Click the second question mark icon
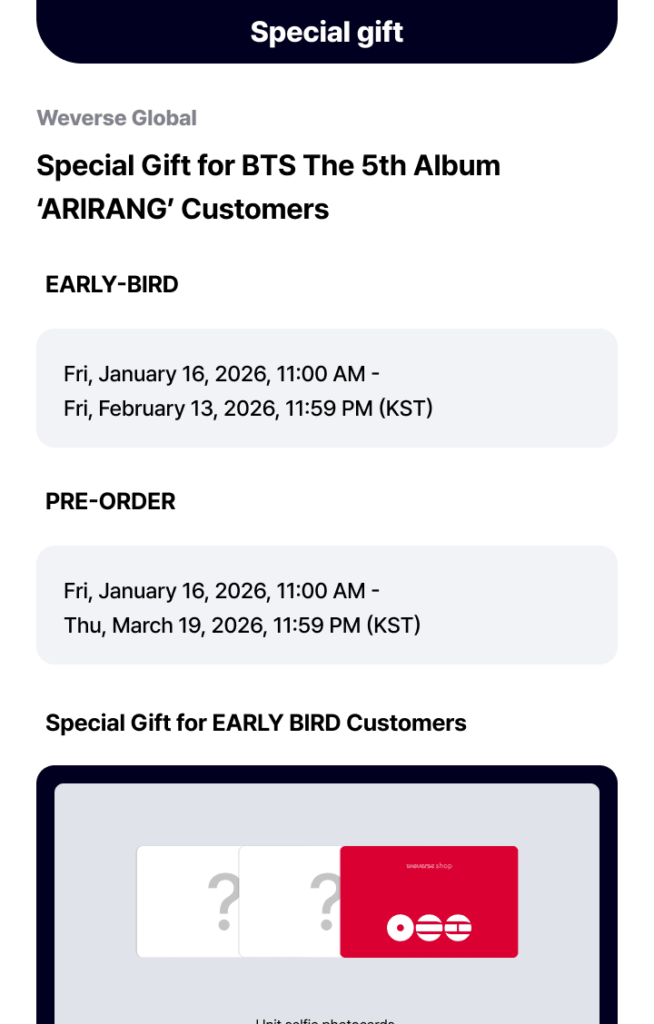 coord(325,901)
